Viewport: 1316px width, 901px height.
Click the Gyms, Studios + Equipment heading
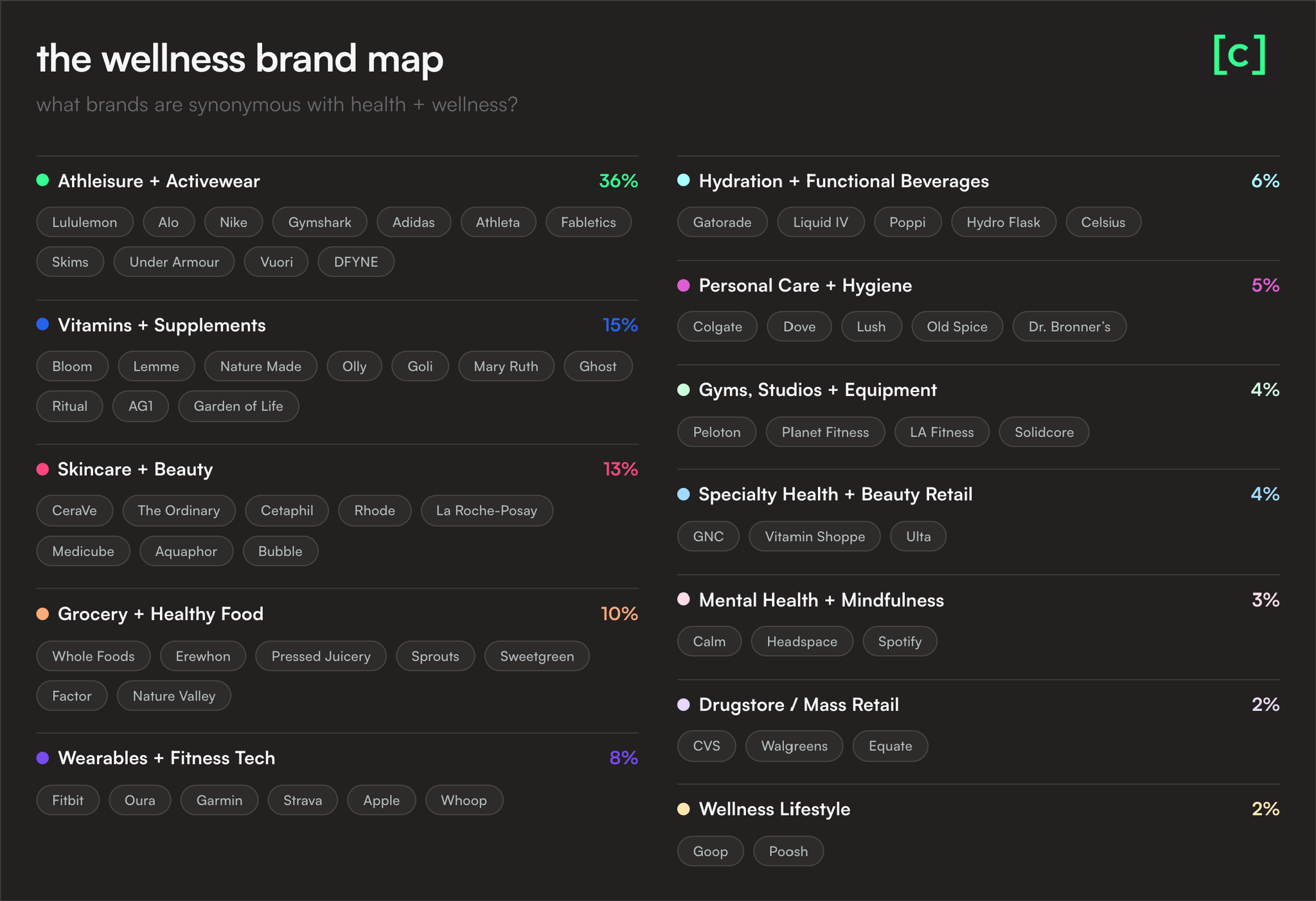click(818, 390)
